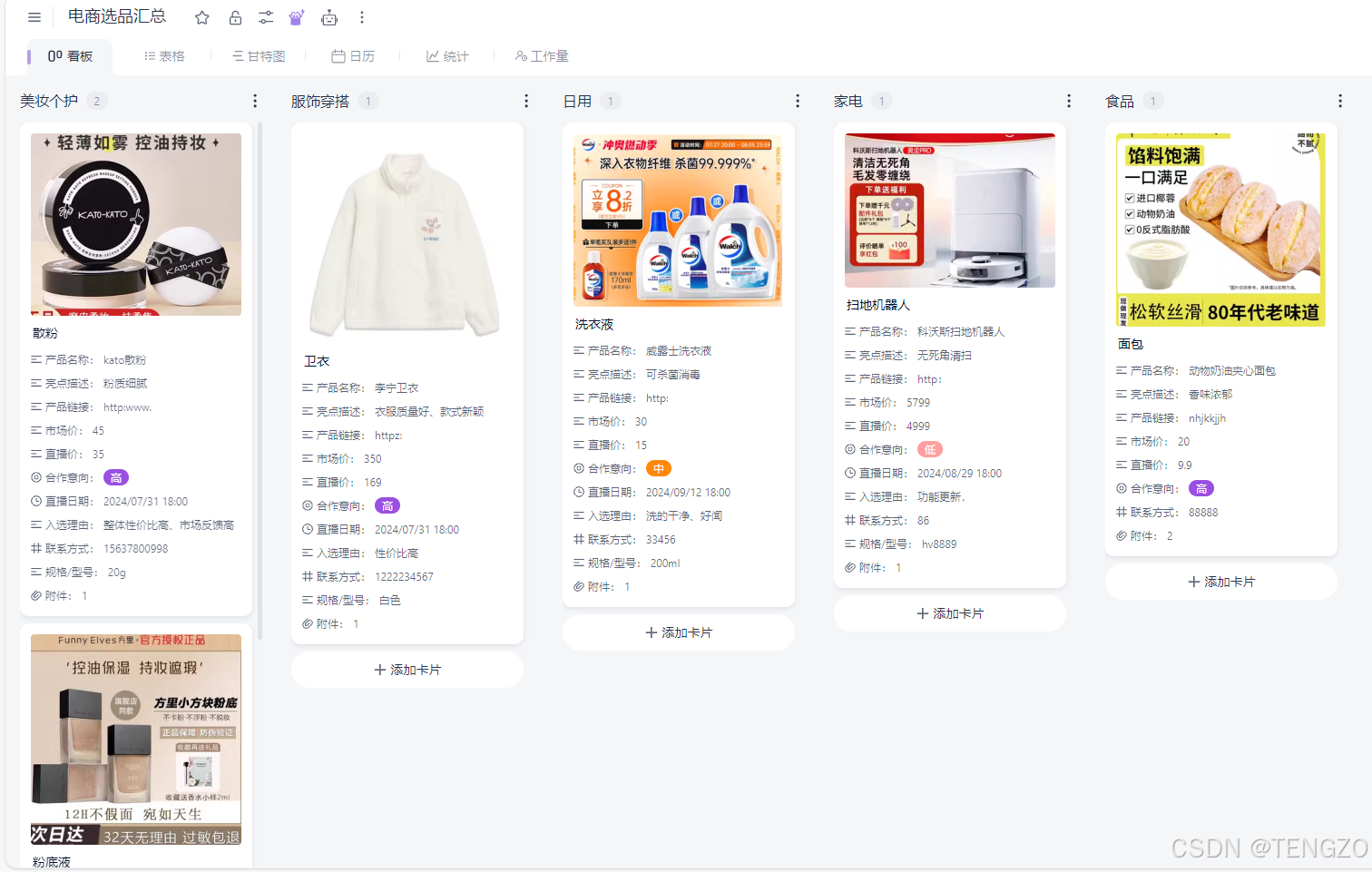Open the 扫地机器人 image thumbnail

pos(950,211)
